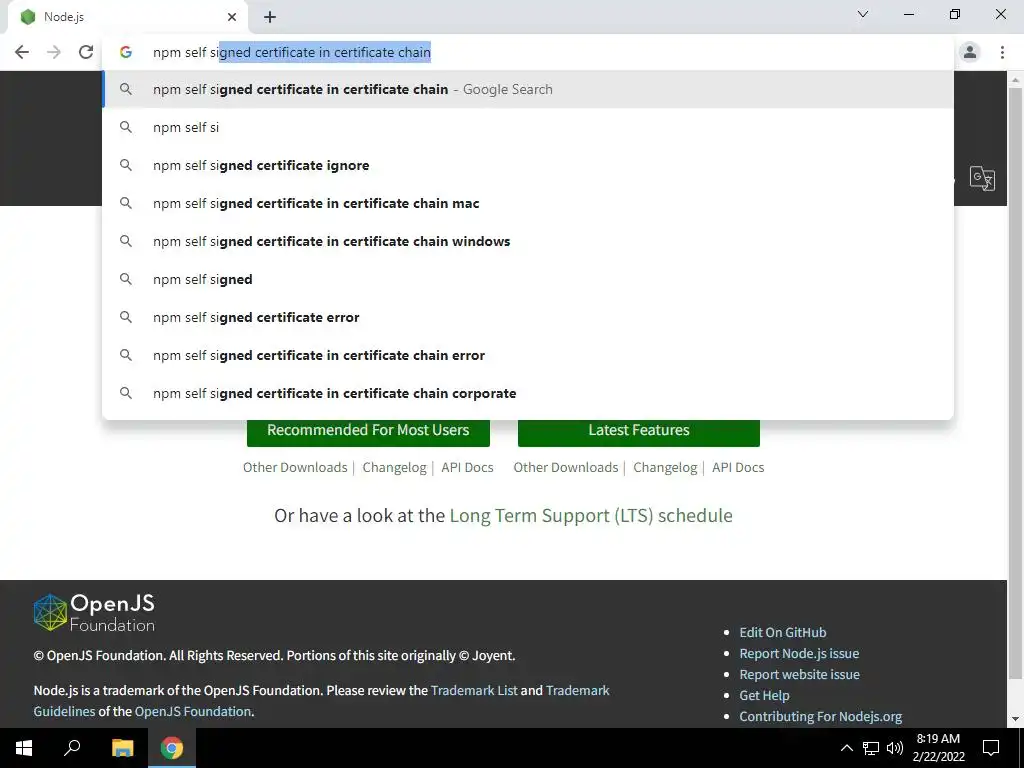Open API Docs under Latest Features

coord(738,468)
